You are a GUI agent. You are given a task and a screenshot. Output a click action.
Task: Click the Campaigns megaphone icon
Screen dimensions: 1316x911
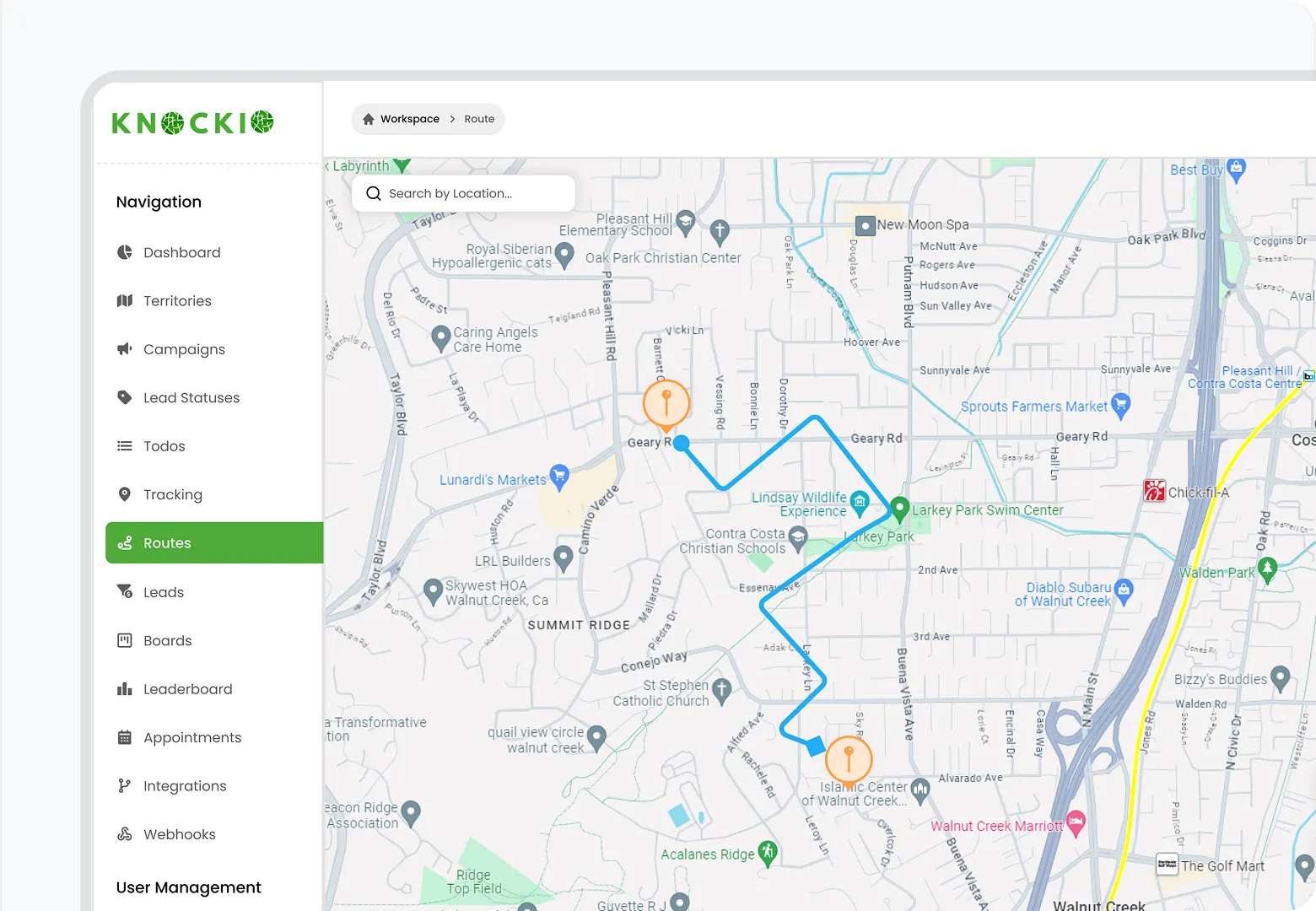tap(125, 349)
